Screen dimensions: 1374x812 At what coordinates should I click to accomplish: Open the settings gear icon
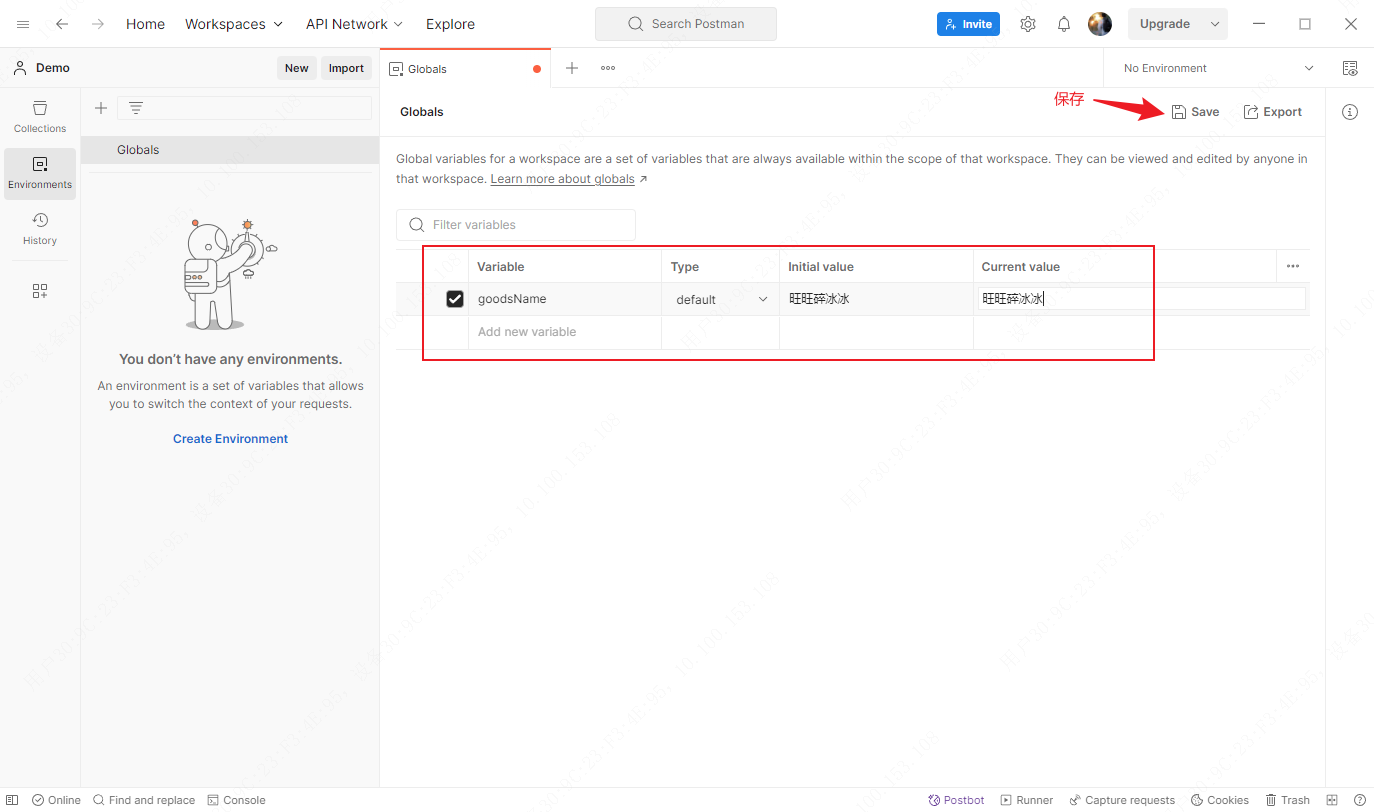click(x=1028, y=24)
